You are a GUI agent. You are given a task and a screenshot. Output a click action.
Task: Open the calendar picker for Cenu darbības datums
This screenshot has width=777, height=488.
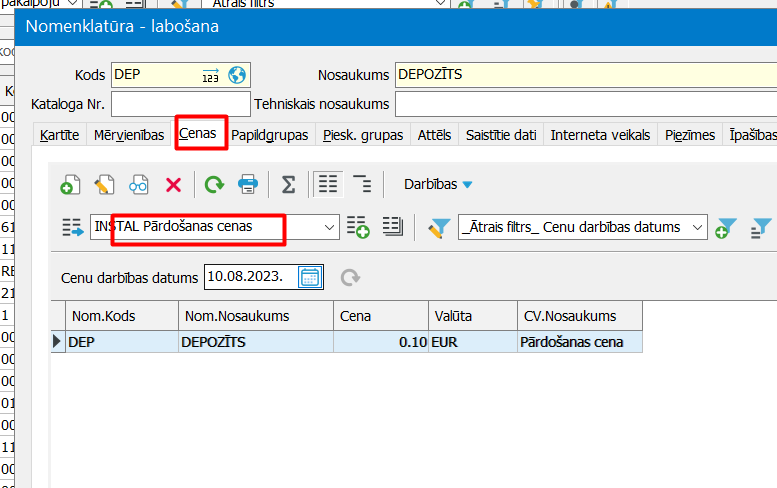310,277
